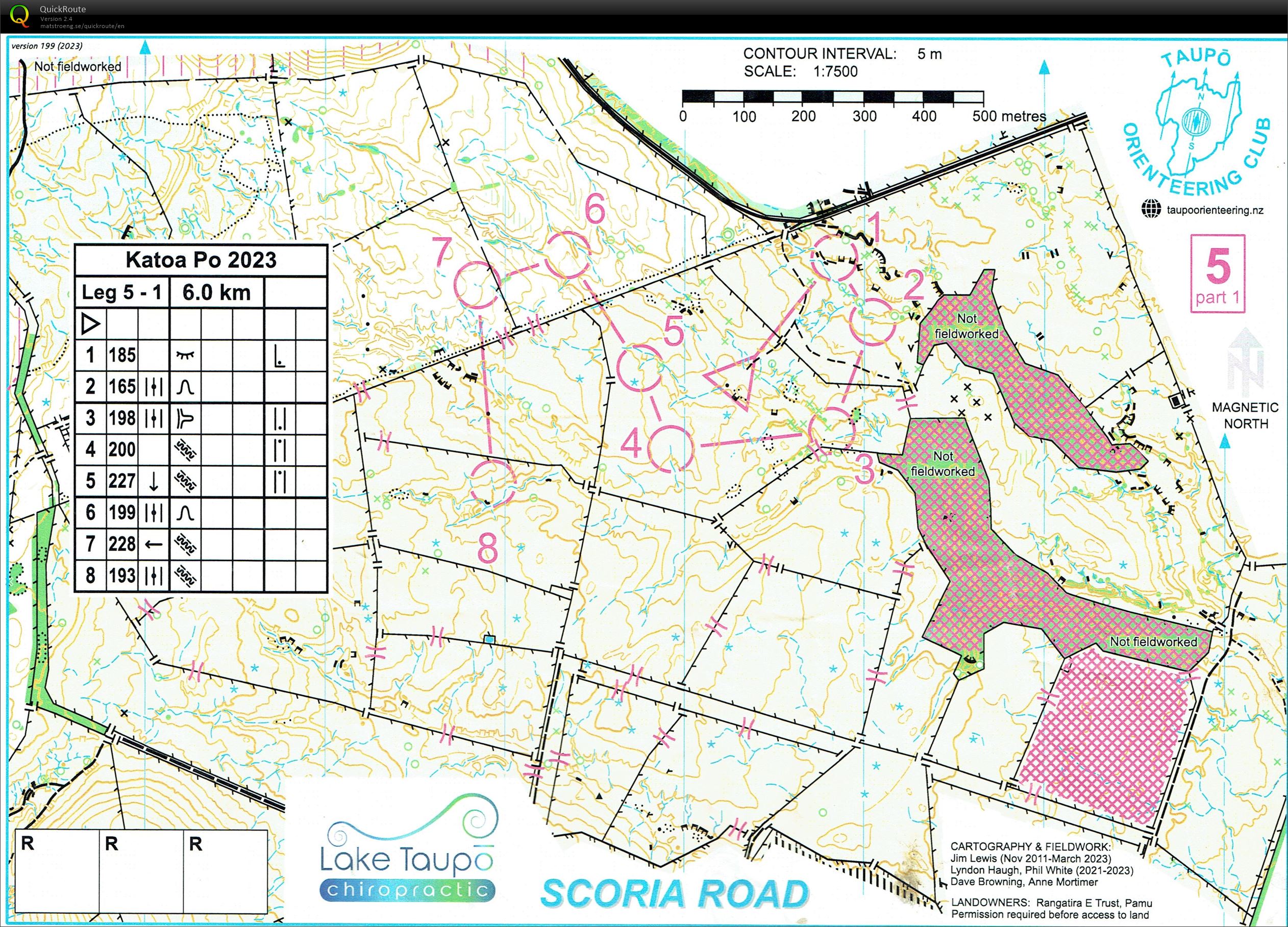
Task: Click the feature symbol in row 1 of the table
Action: coord(186,356)
